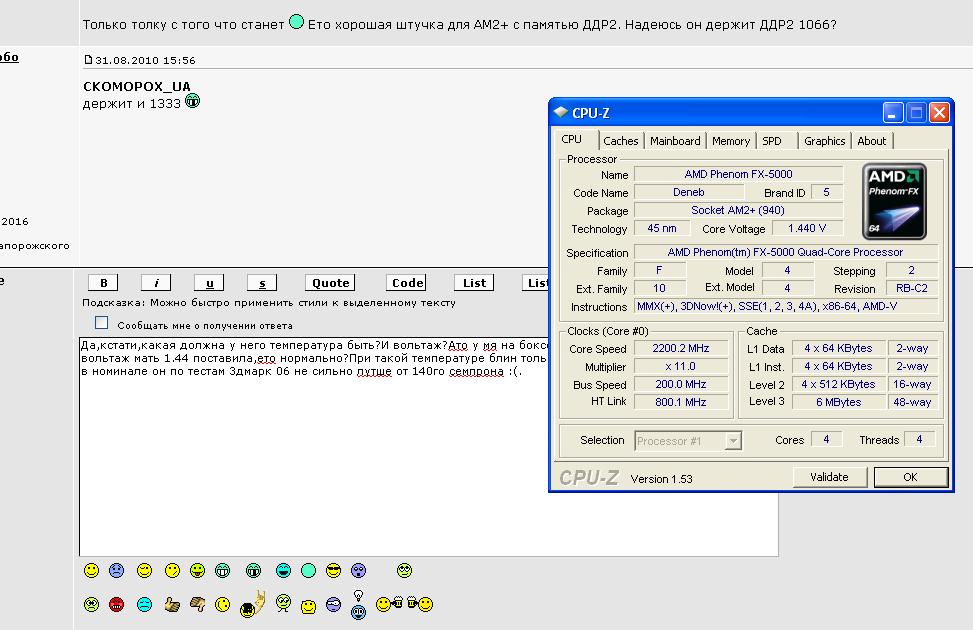This screenshot has width=973, height=630.
Task: Insert the teal open-mouth laughing emoticon
Action: point(284,570)
